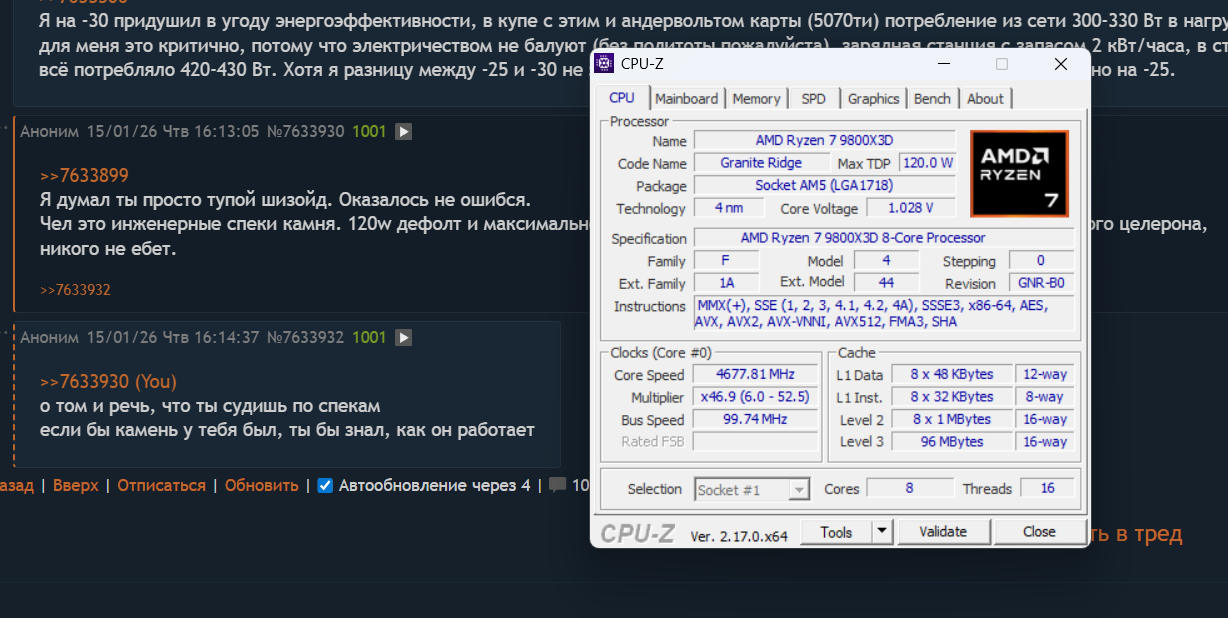Screen dimensions: 1228x618
Task: Click the play icon on post №7633930
Action: (x=403, y=131)
